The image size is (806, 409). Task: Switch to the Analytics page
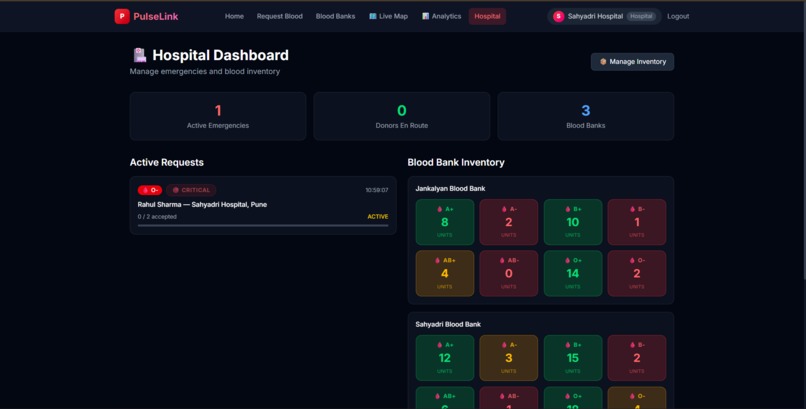[442, 16]
